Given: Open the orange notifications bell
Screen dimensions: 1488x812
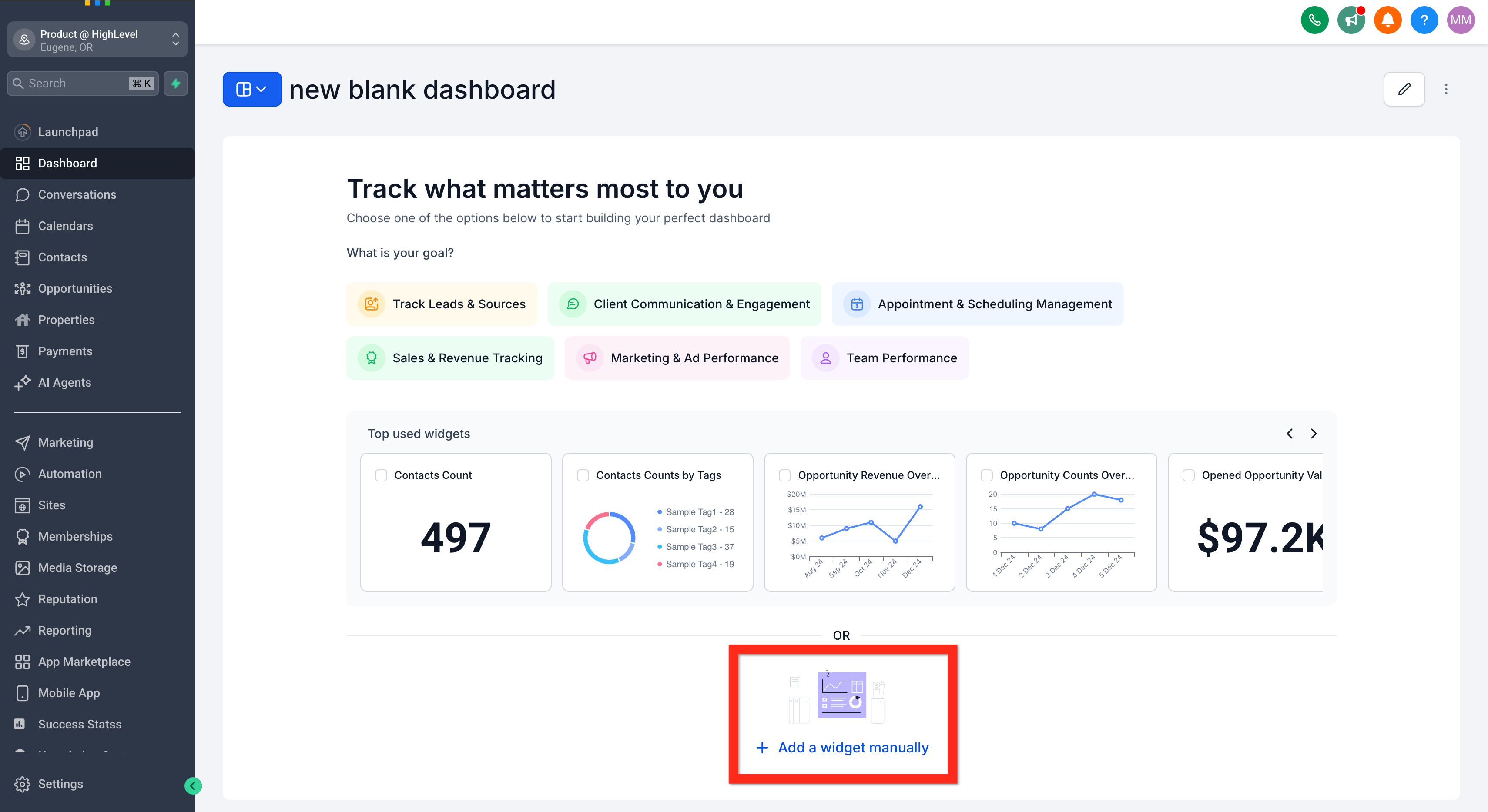Looking at the screenshot, I should [1387, 20].
